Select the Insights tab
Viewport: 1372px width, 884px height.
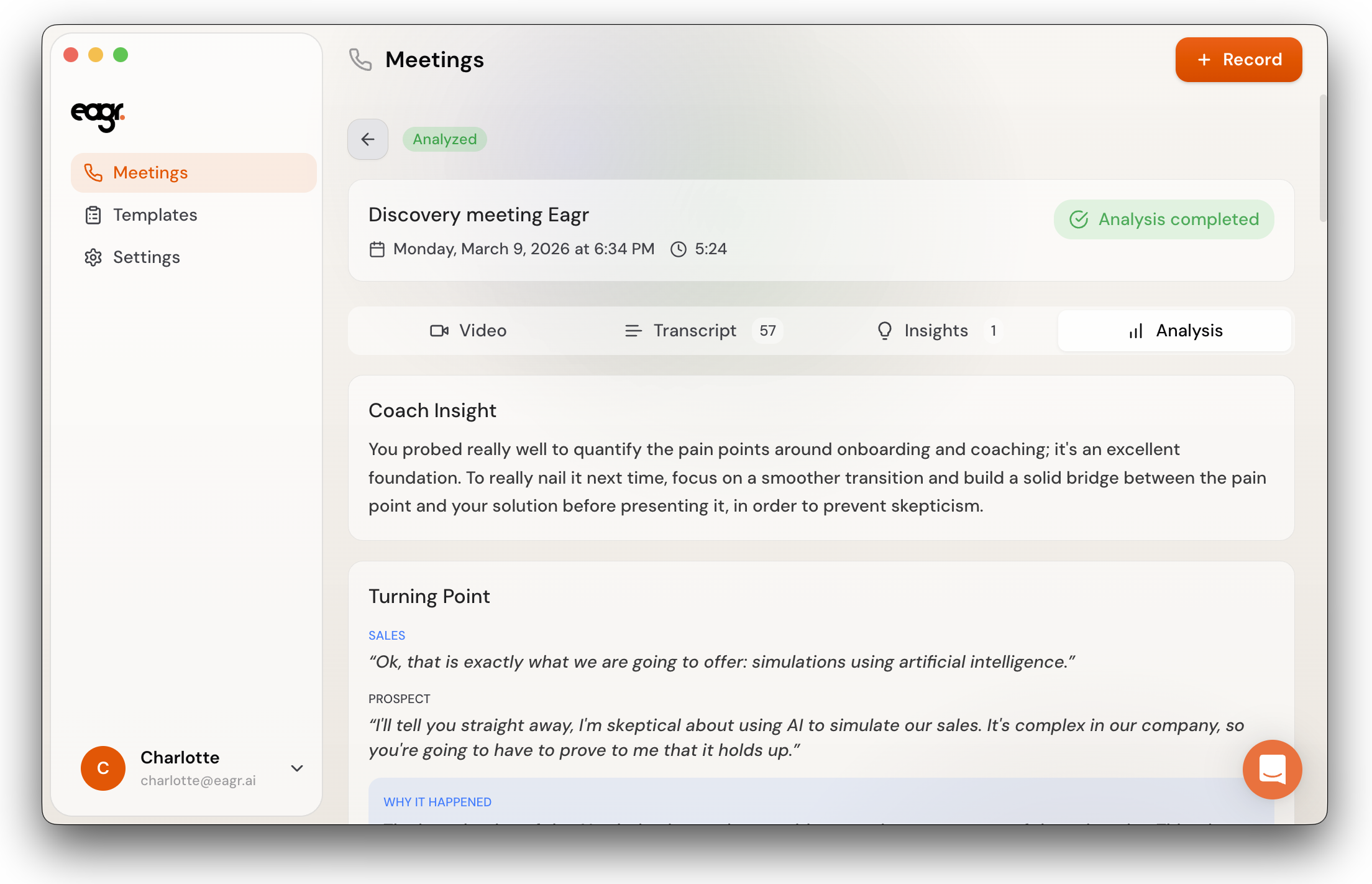pyautogui.click(x=937, y=331)
